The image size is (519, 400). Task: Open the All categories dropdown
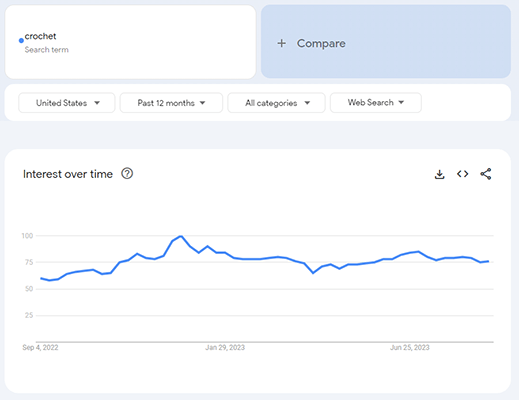276,103
